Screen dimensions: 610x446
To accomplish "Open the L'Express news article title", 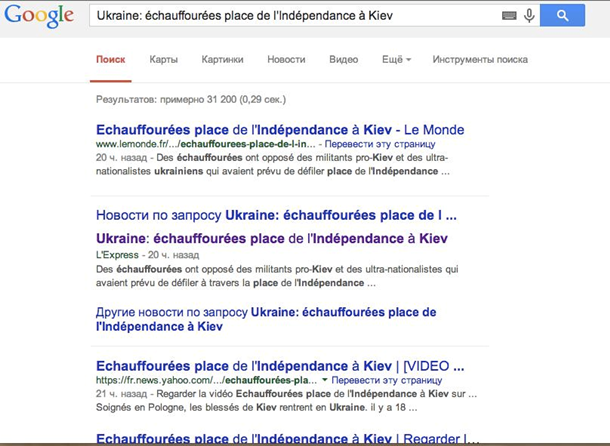I will 272,239.
